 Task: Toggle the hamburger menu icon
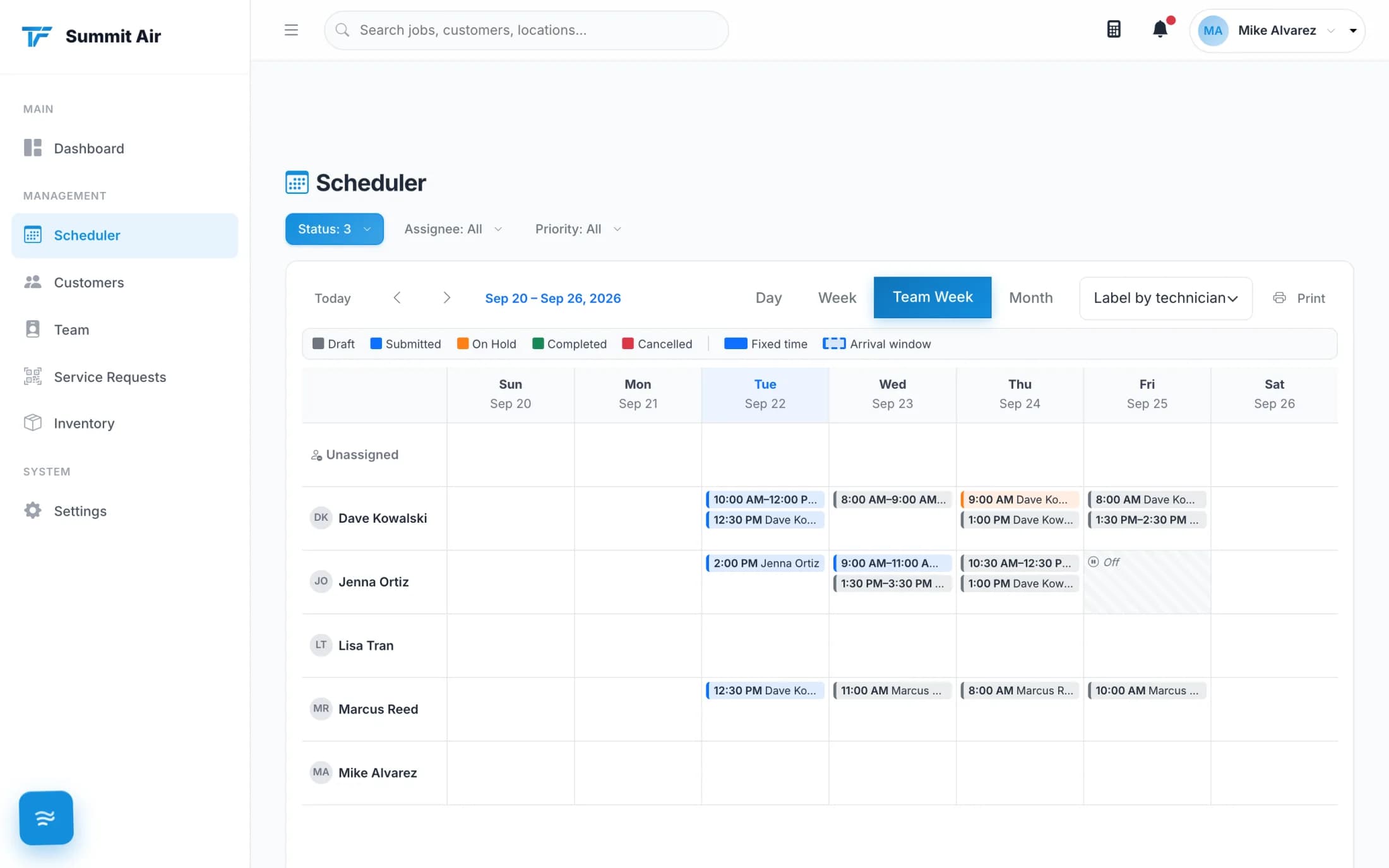pos(291,30)
